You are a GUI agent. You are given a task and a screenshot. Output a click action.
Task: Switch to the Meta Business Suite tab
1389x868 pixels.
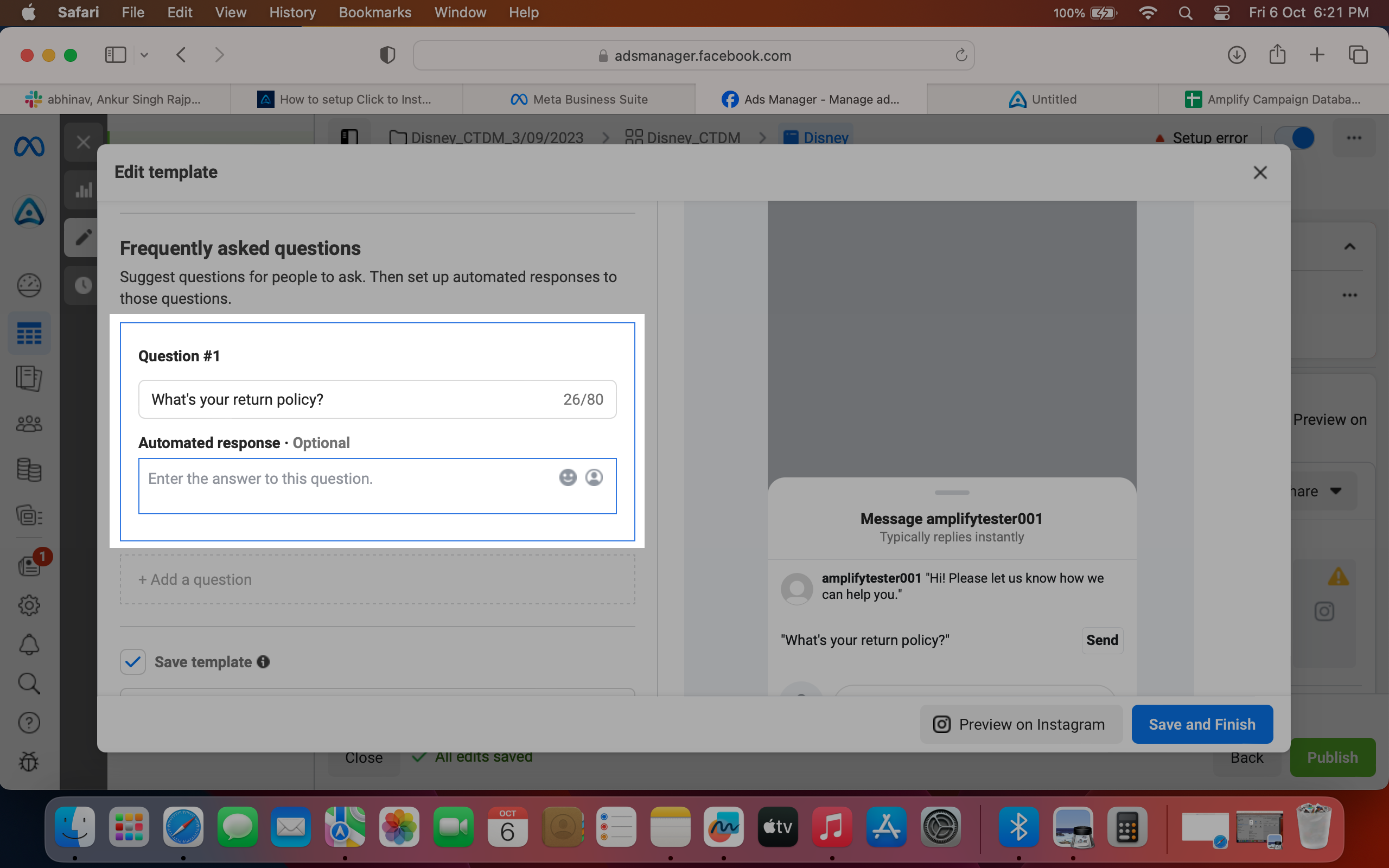[579, 99]
